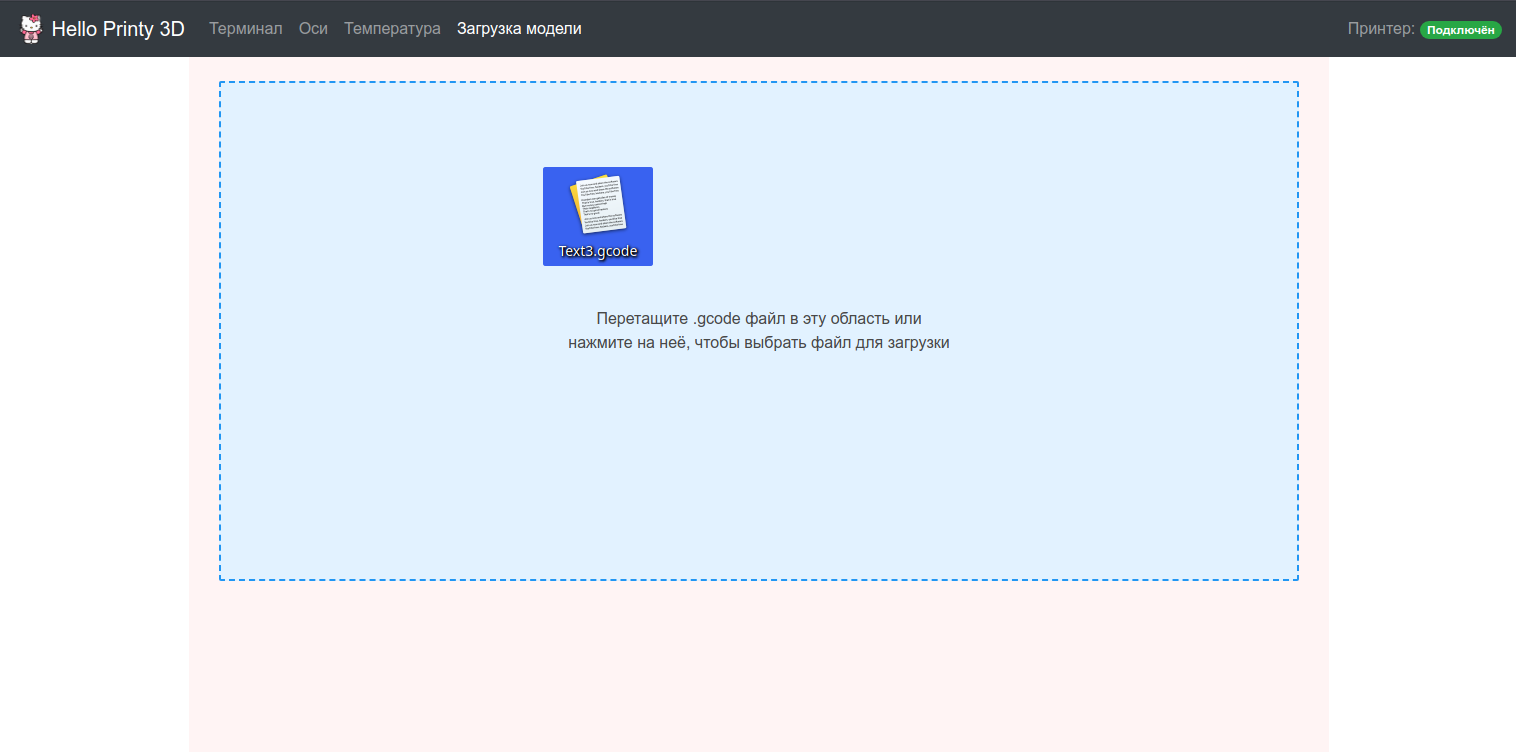Image resolution: width=1516 pixels, height=752 pixels.
Task: Click the Принтер: label in navbar
Action: (x=1380, y=29)
